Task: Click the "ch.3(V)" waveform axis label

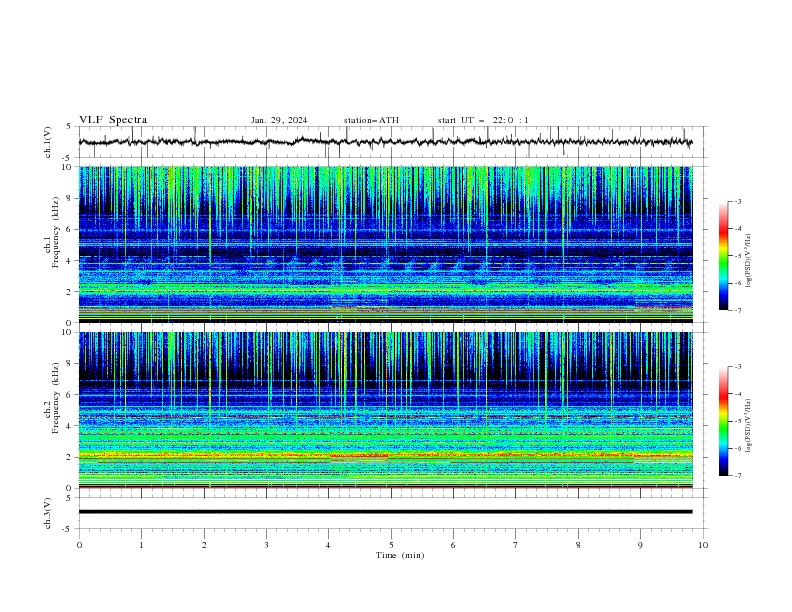Action: click(48, 514)
